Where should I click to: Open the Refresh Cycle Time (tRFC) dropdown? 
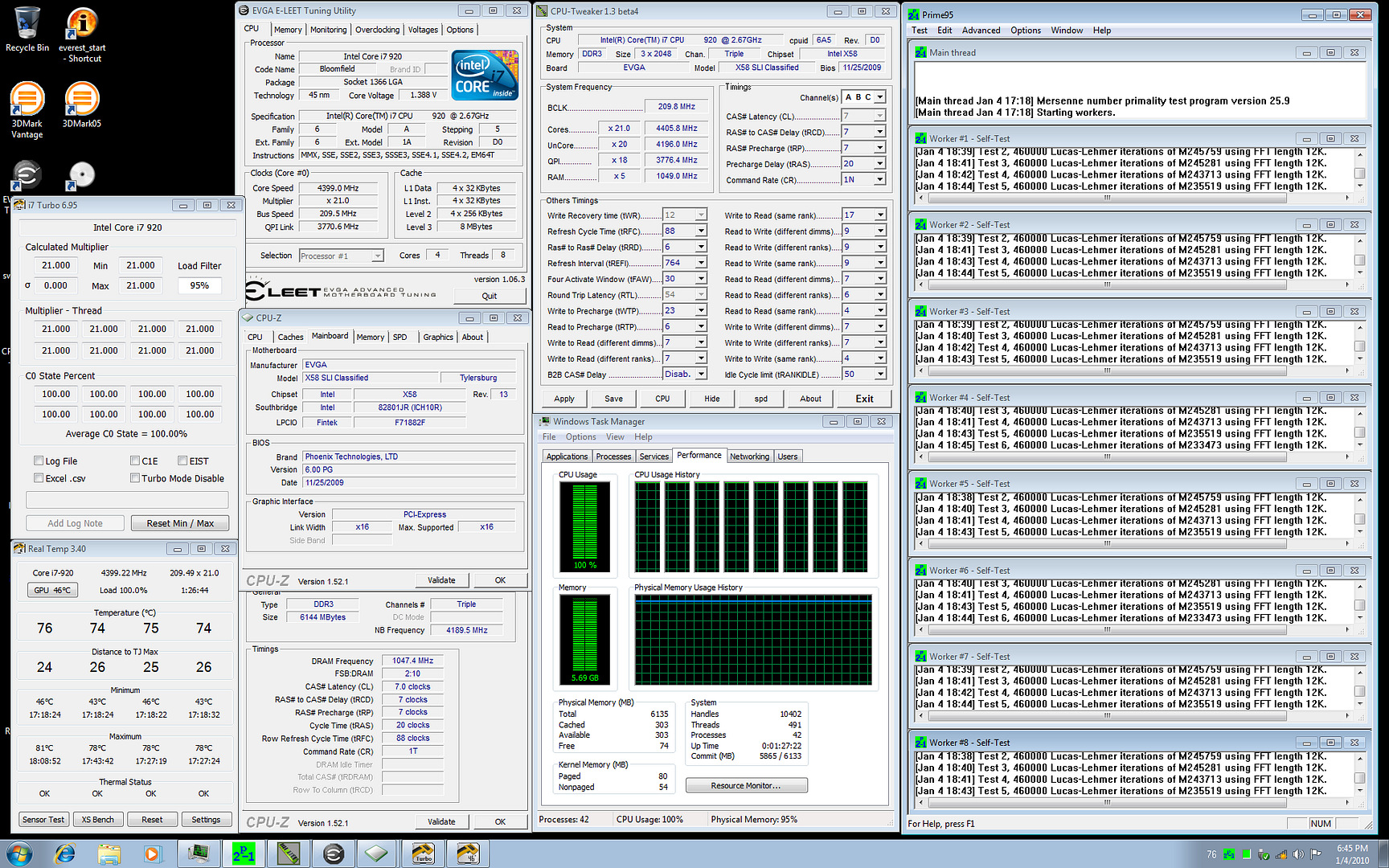point(701,231)
